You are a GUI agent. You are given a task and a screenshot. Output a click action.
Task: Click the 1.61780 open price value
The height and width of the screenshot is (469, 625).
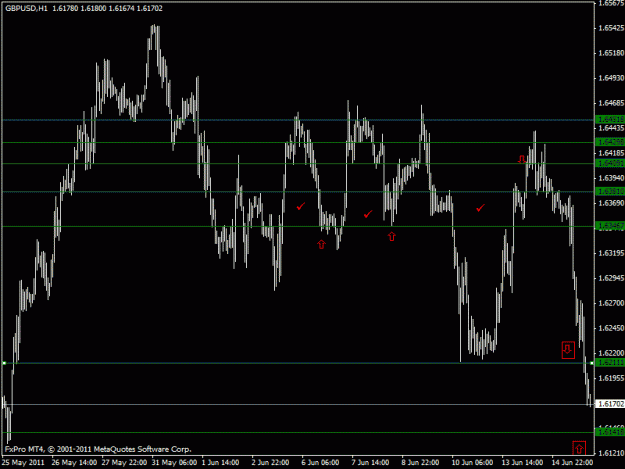pyautogui.click(x=65, y=8)
